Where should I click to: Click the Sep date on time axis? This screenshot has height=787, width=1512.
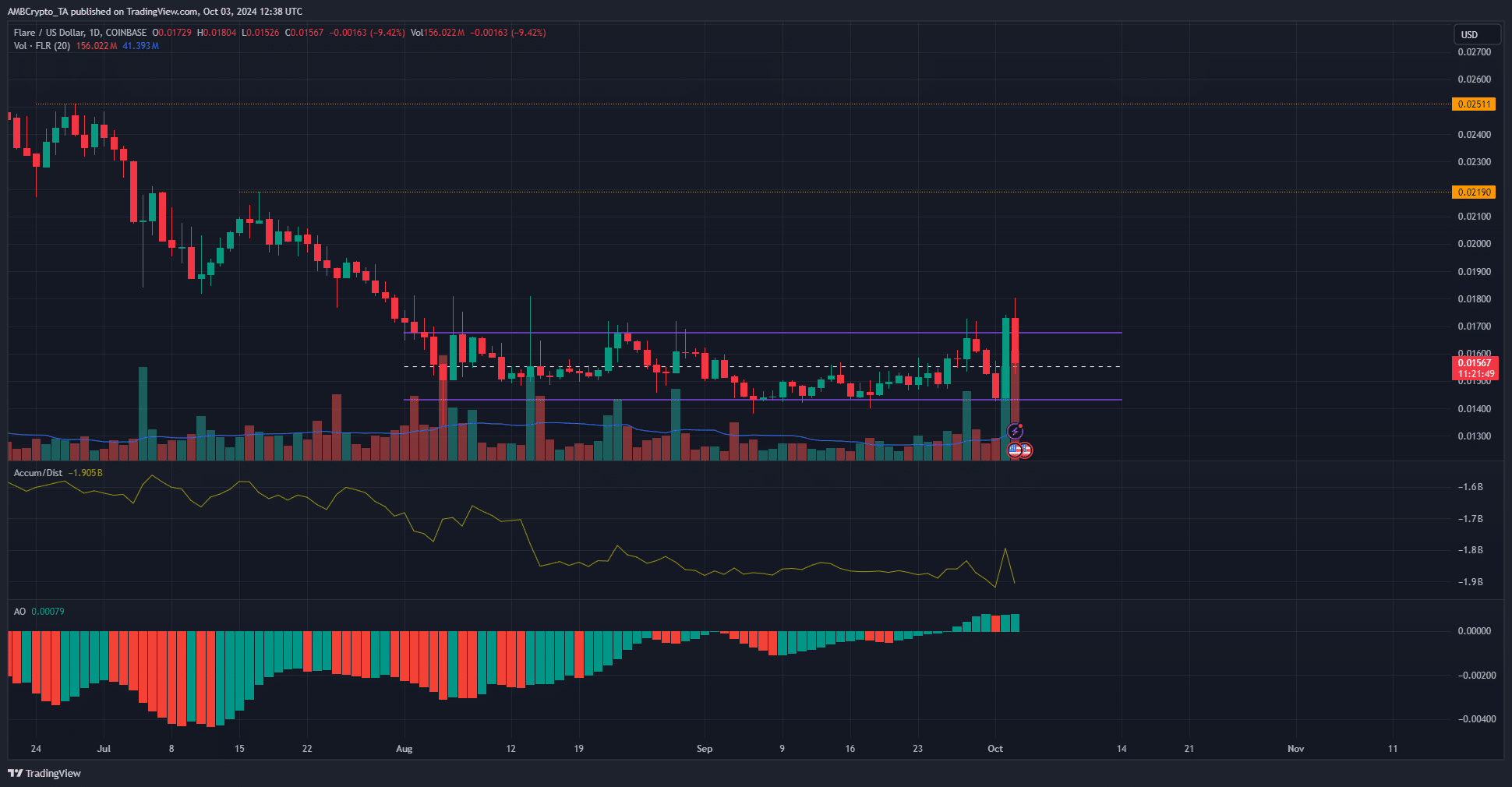click(x=704, y=749)
